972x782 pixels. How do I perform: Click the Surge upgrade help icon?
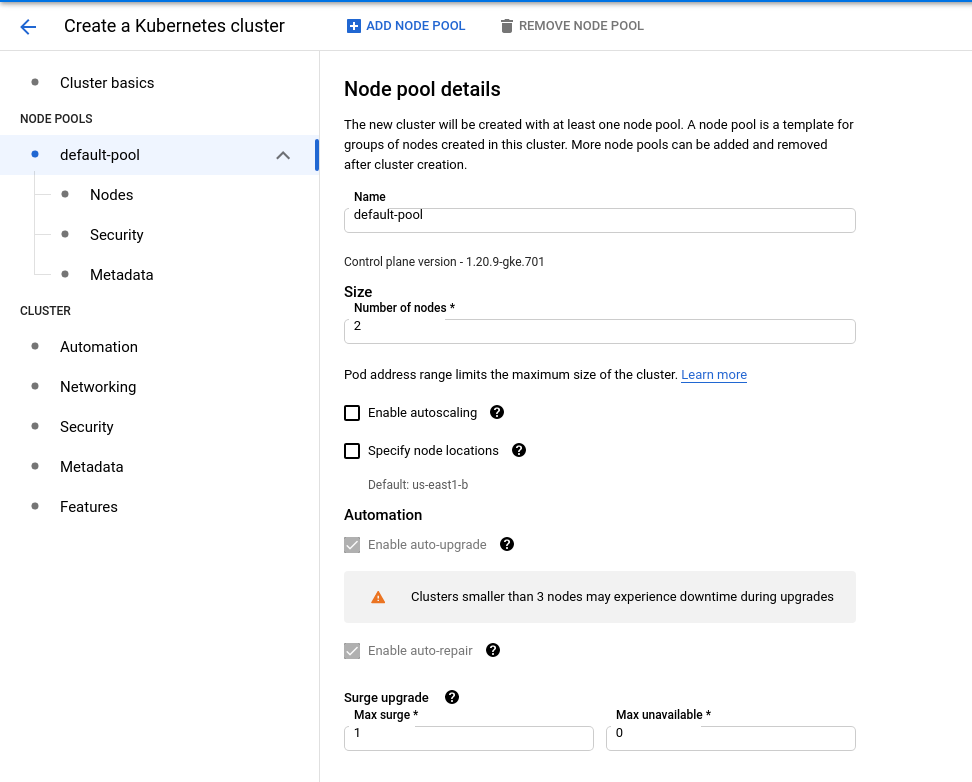tap(452, 697)
